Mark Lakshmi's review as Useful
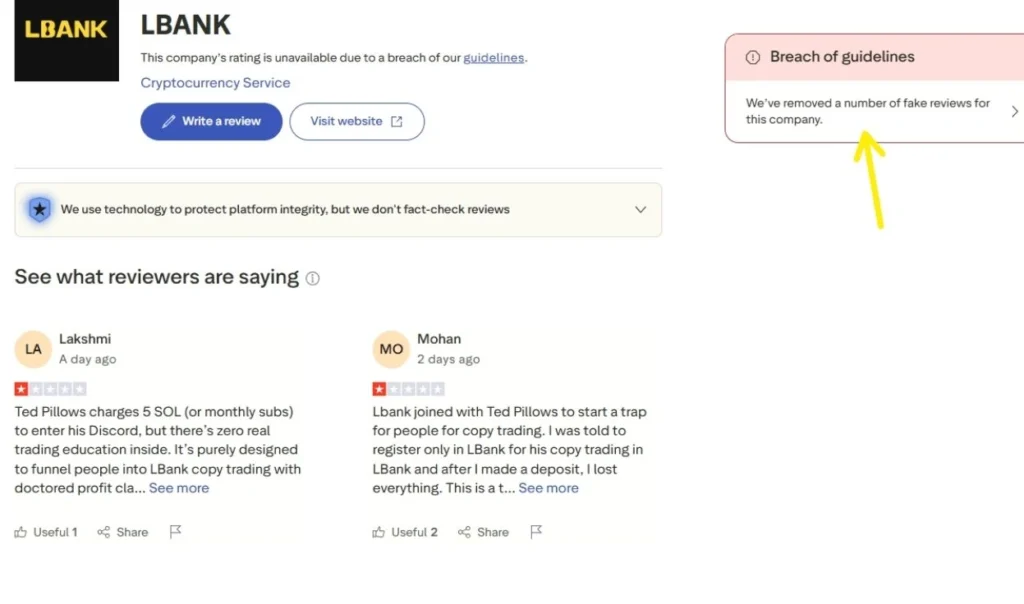The width and height of the screenshot is (1024, 604). click(x=46, y=532)
